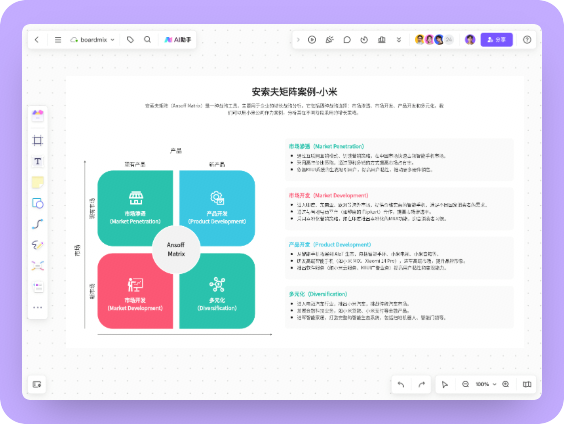Click the 多元化 (Diversification) heading

(x=318, y=294)
